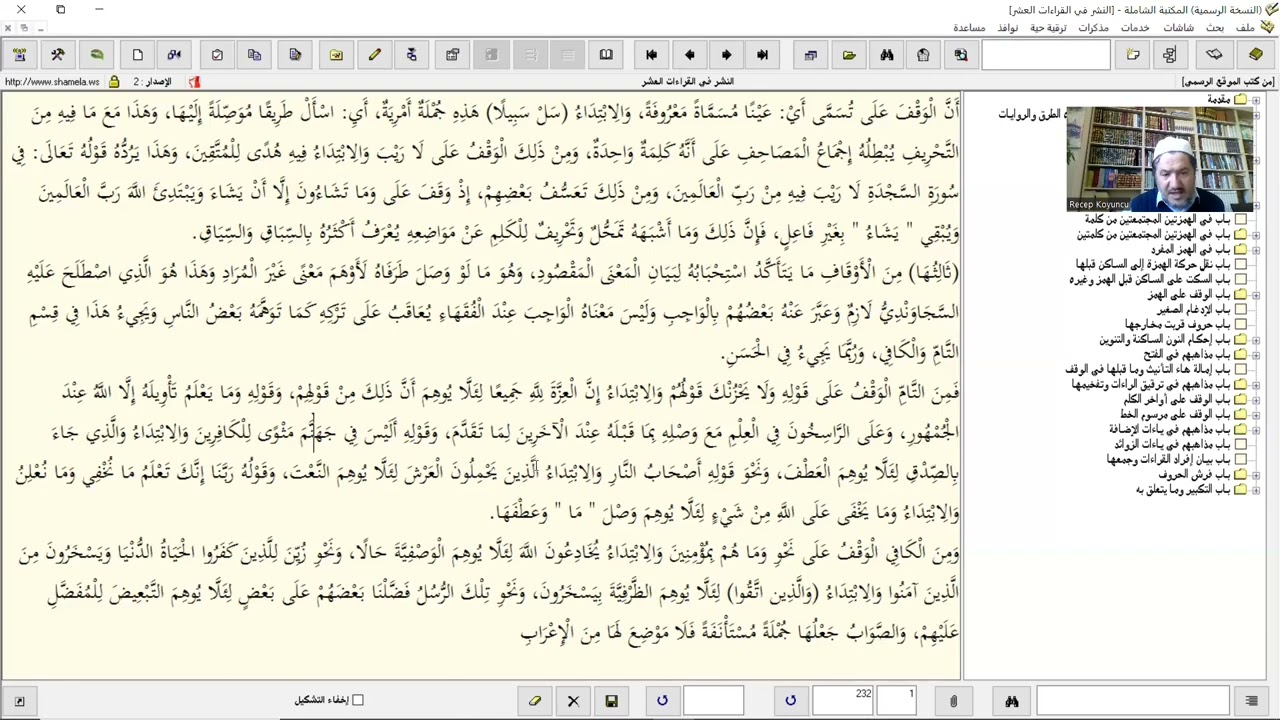The width and height of the screenshot is (1280, 720).
Task: Expand باب الوقف على مرسوم الخط node
Action: [1256, 415]
